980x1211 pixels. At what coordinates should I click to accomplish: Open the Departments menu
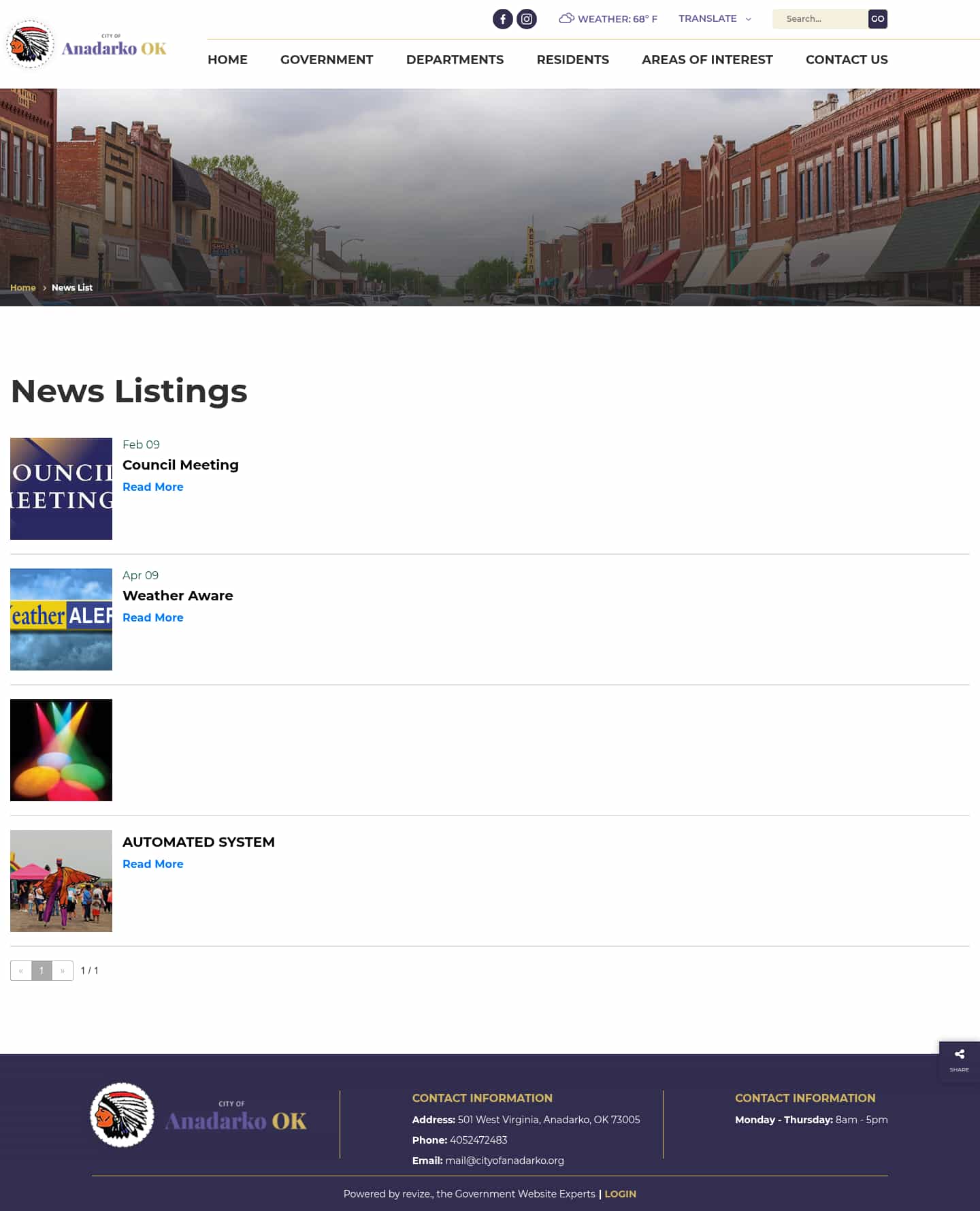coord(455,60)
